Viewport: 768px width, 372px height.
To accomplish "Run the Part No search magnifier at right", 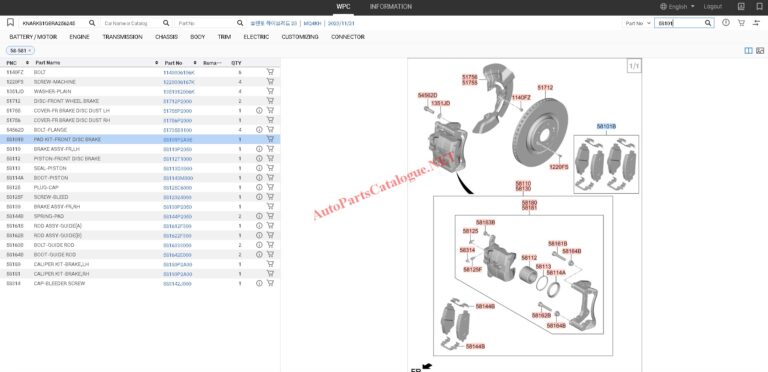I will coord(708,23).
